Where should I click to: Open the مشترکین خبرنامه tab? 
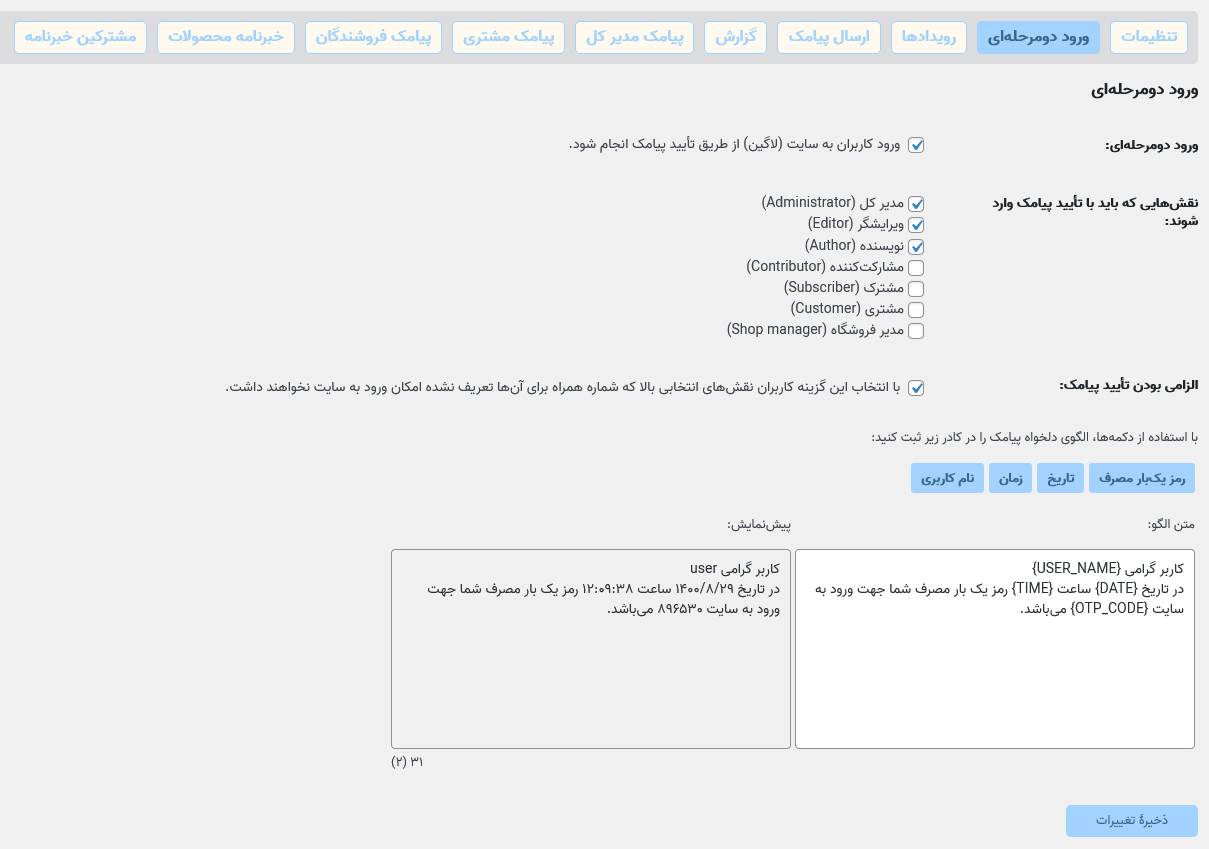80,37
